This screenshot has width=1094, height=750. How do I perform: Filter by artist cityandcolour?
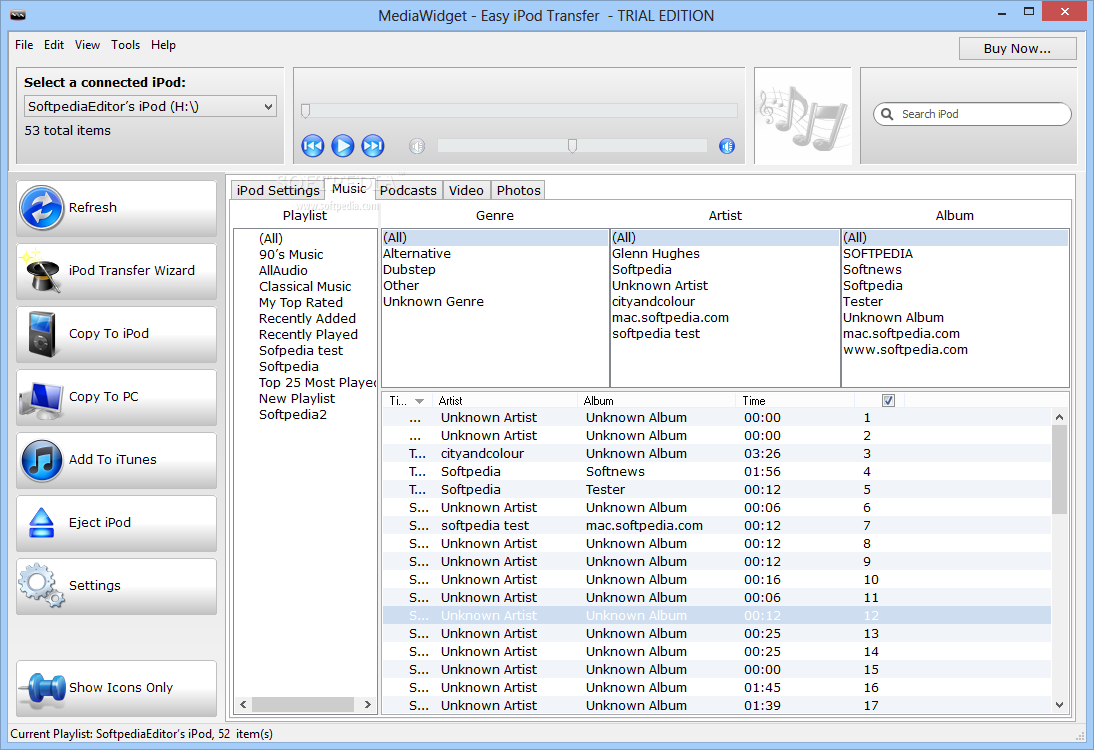653,302
